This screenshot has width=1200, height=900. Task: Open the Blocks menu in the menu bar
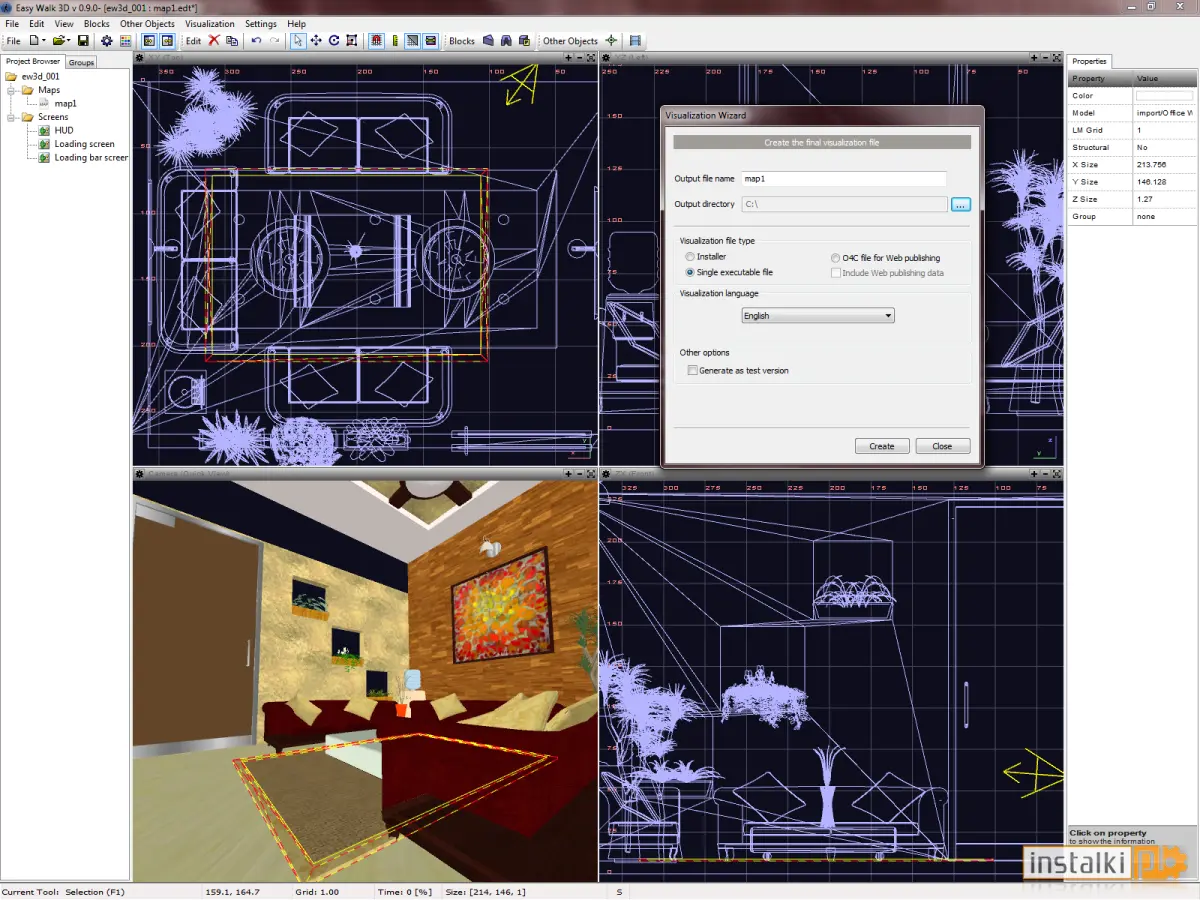click(x=97, y=23)
